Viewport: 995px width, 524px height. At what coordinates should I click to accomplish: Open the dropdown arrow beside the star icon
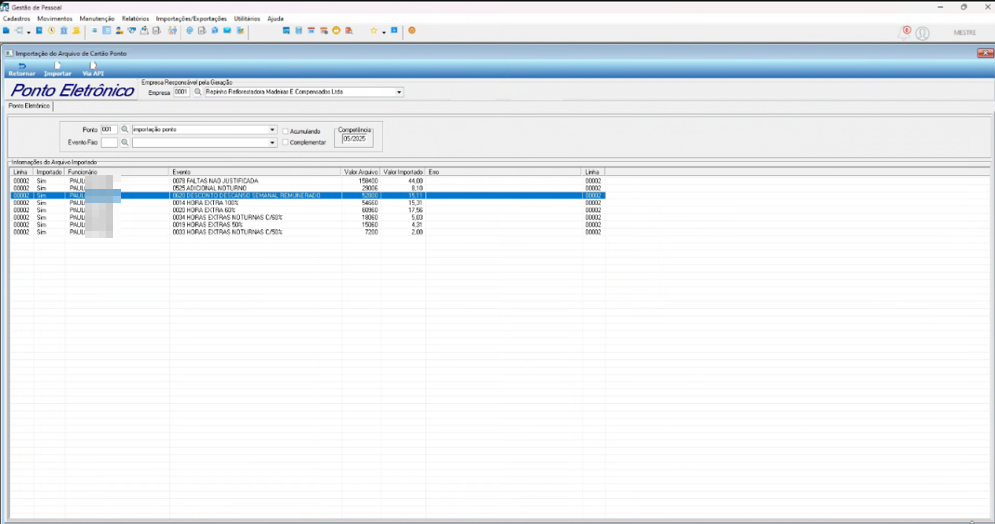click(384, 32)
